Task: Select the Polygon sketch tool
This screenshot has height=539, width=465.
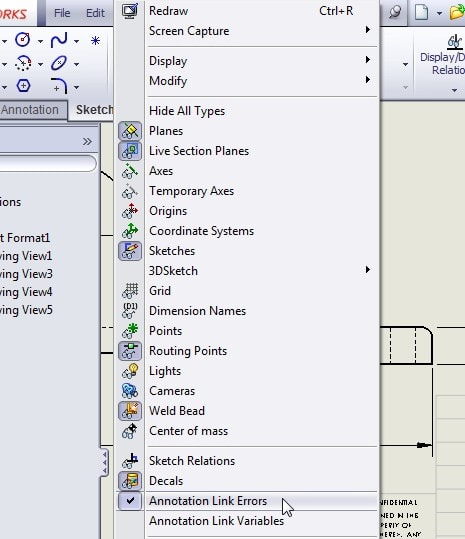Action: (x=23, y=85)
